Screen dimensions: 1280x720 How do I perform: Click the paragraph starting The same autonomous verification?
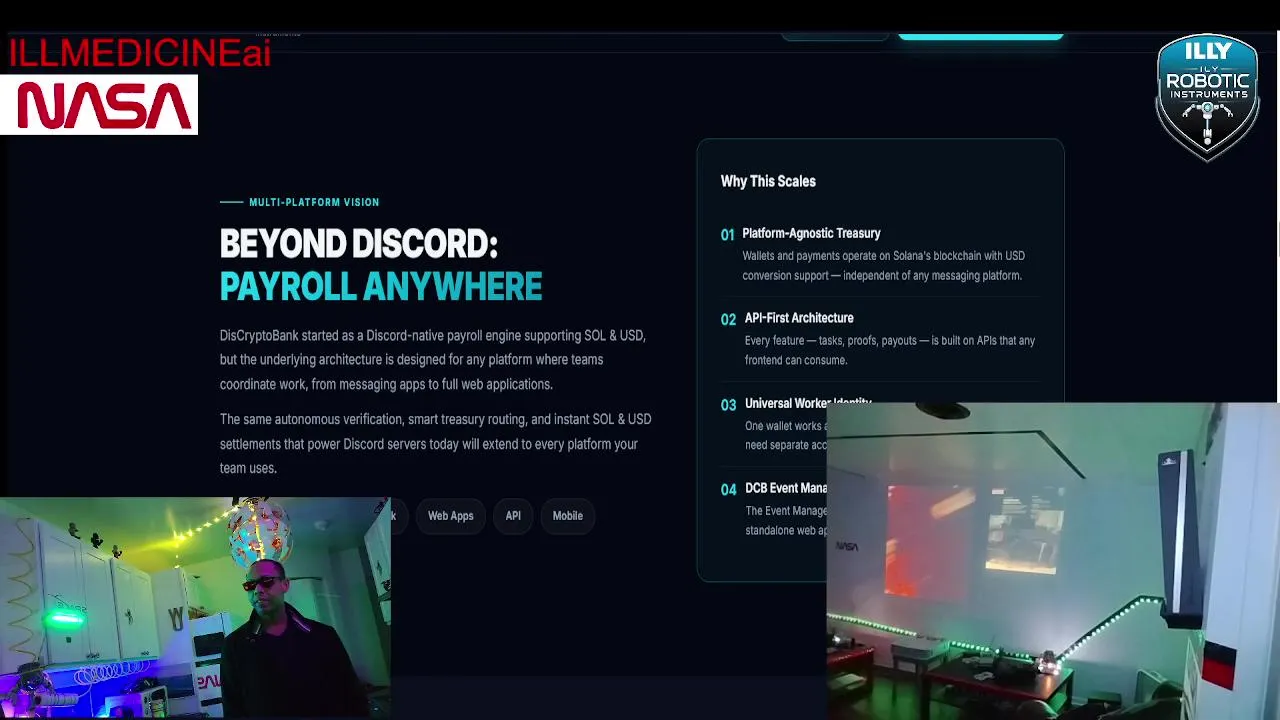pos(435,443)
